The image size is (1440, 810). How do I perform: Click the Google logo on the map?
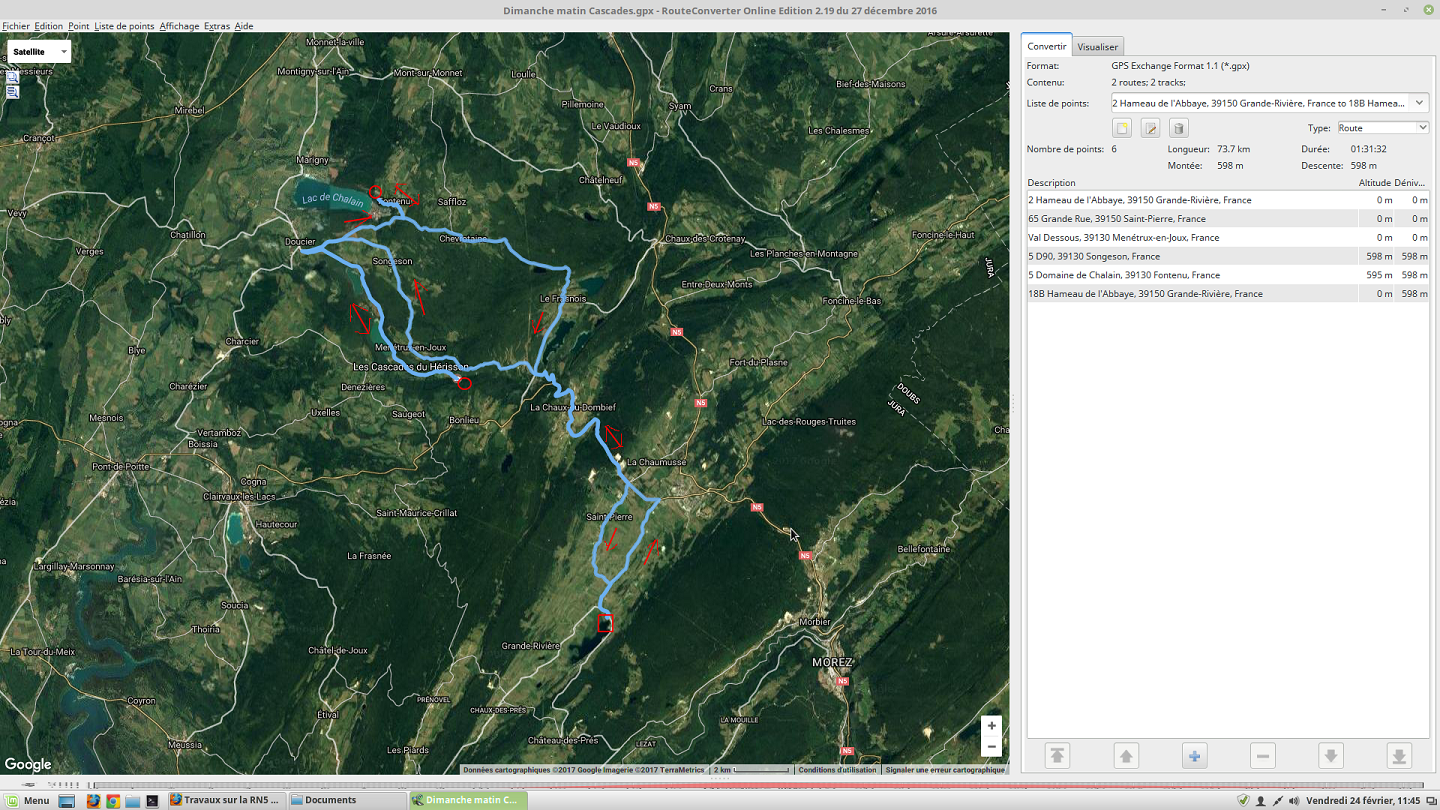click(x=28, y=765)
